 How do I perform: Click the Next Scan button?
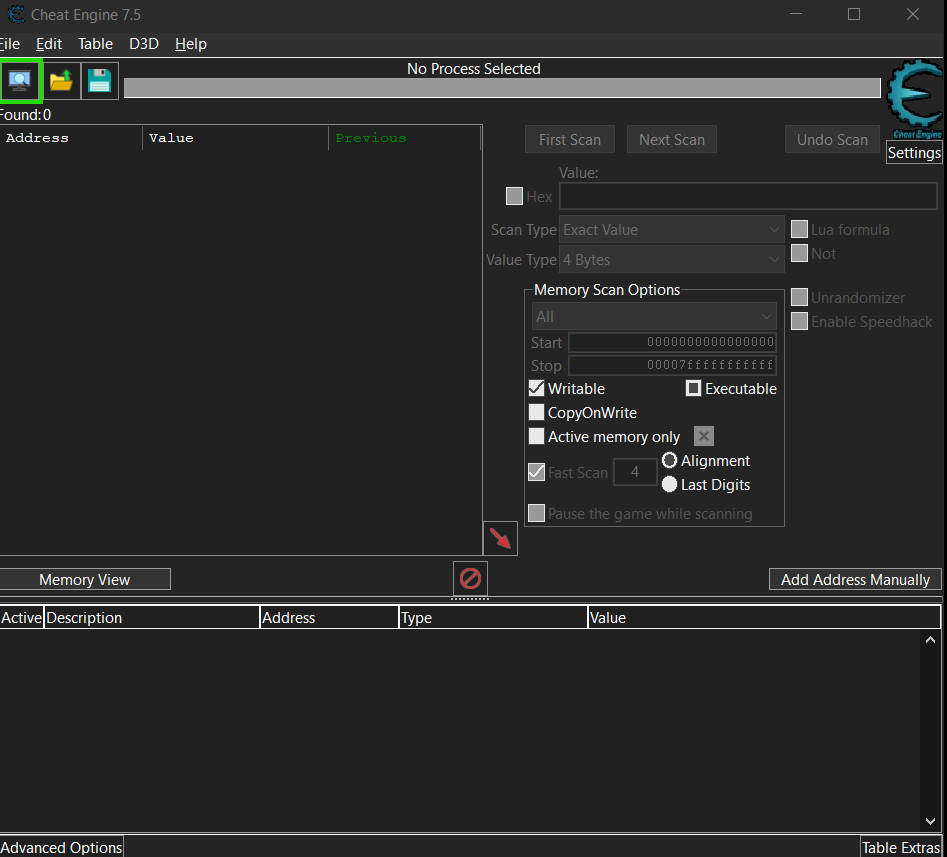pyautogui.click(x=672, y=140)
